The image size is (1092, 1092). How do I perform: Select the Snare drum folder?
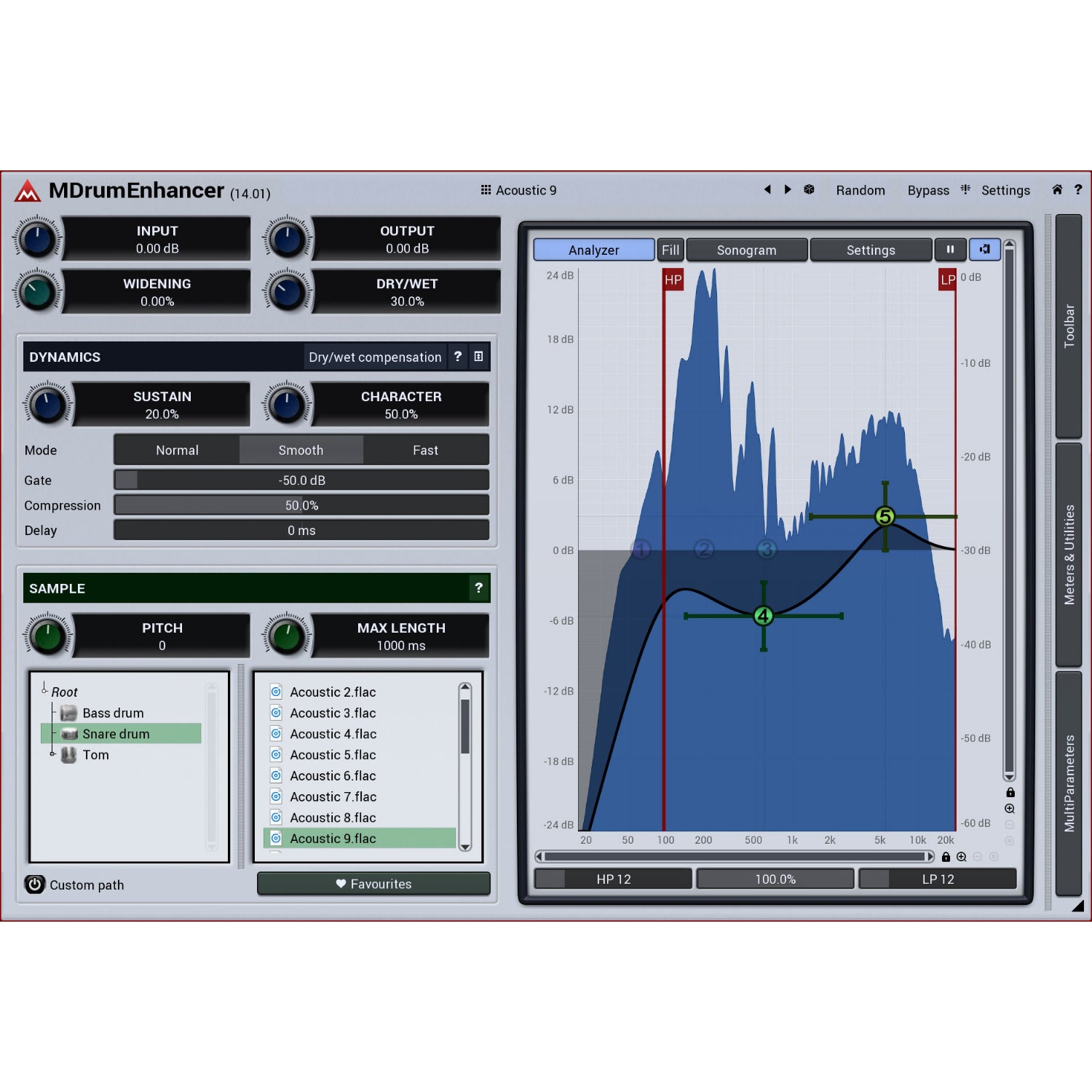(121, 733)
